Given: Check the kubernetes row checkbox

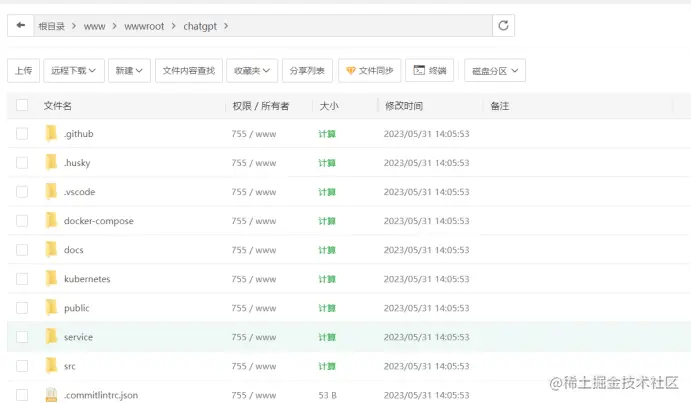Looking at the screenshot, I should coord(22,279).
